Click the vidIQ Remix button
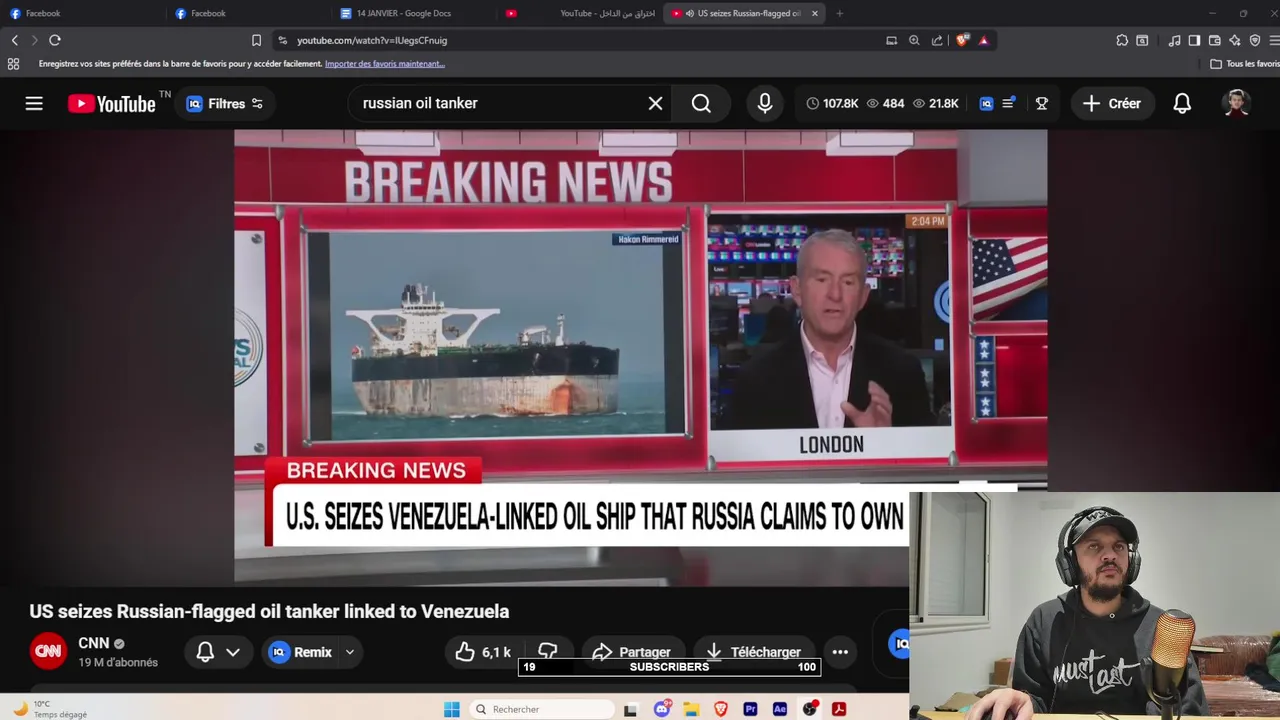 [301, 652]
